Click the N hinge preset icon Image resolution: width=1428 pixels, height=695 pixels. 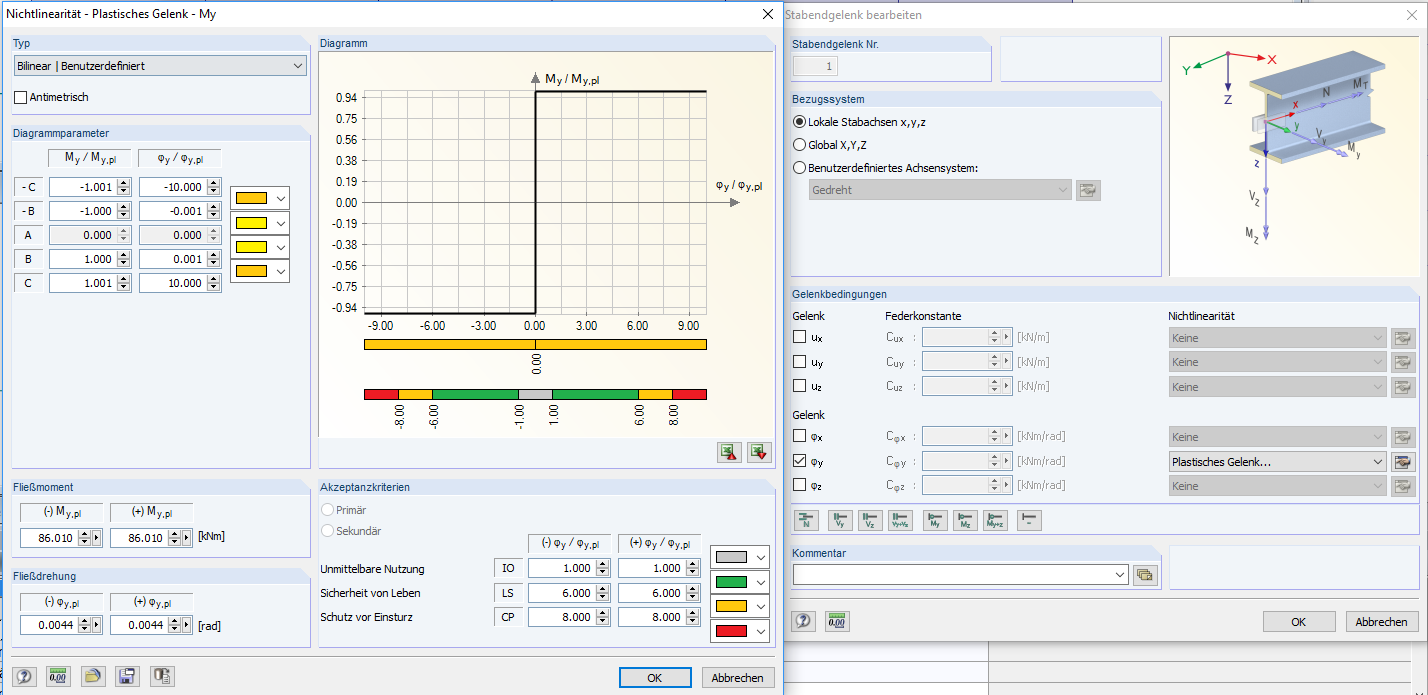point(805,520)
